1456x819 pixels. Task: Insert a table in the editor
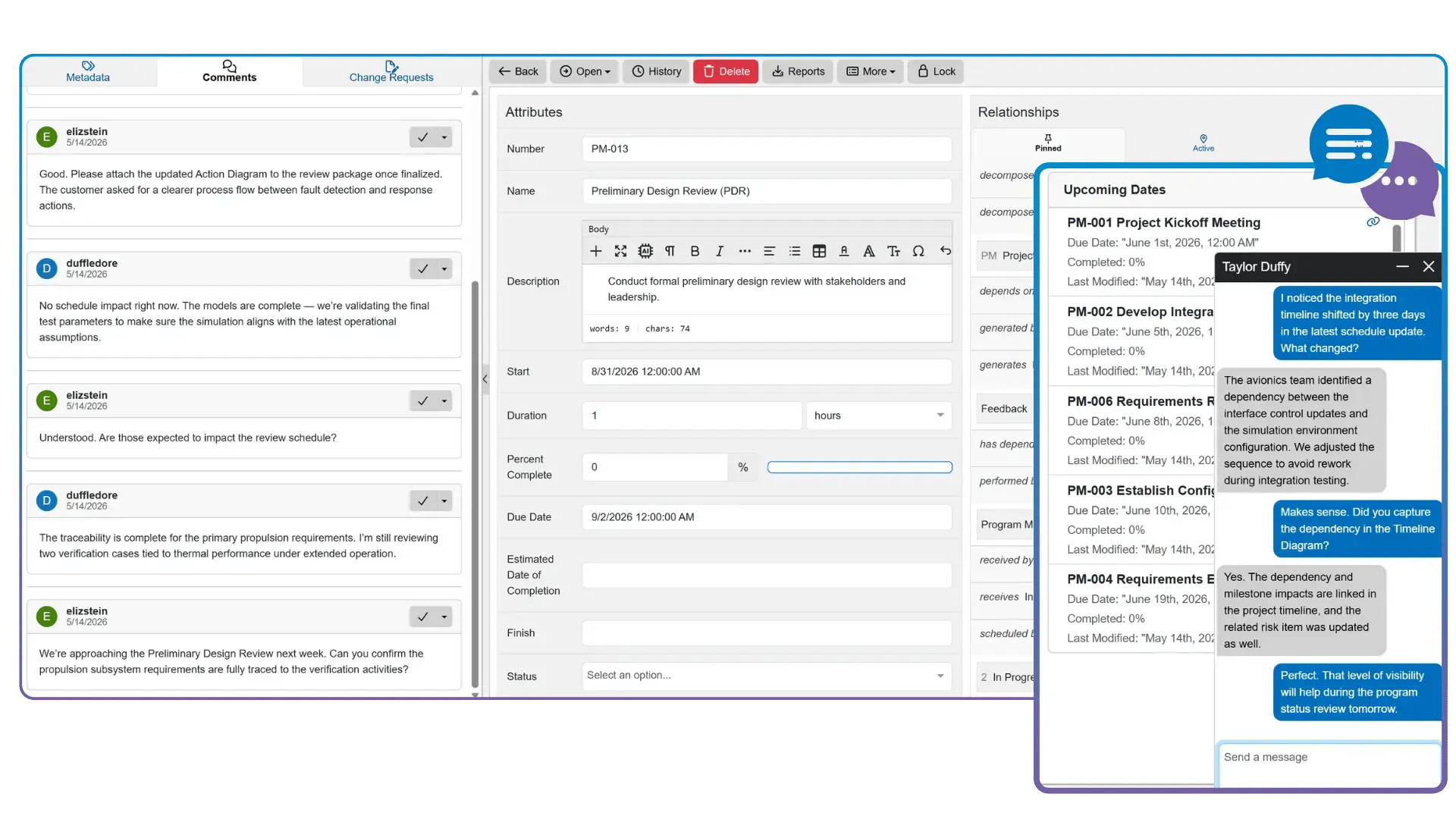click(x=819, y=251)
